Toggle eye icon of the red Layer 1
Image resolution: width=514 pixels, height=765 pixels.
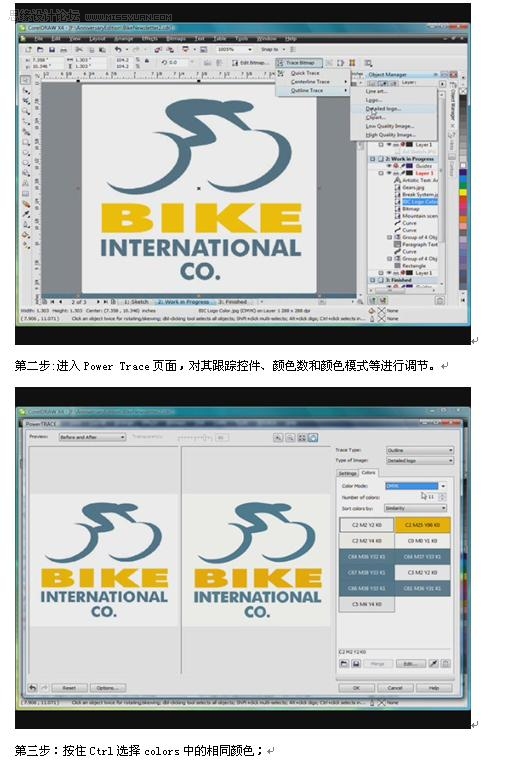pos(389,173)
